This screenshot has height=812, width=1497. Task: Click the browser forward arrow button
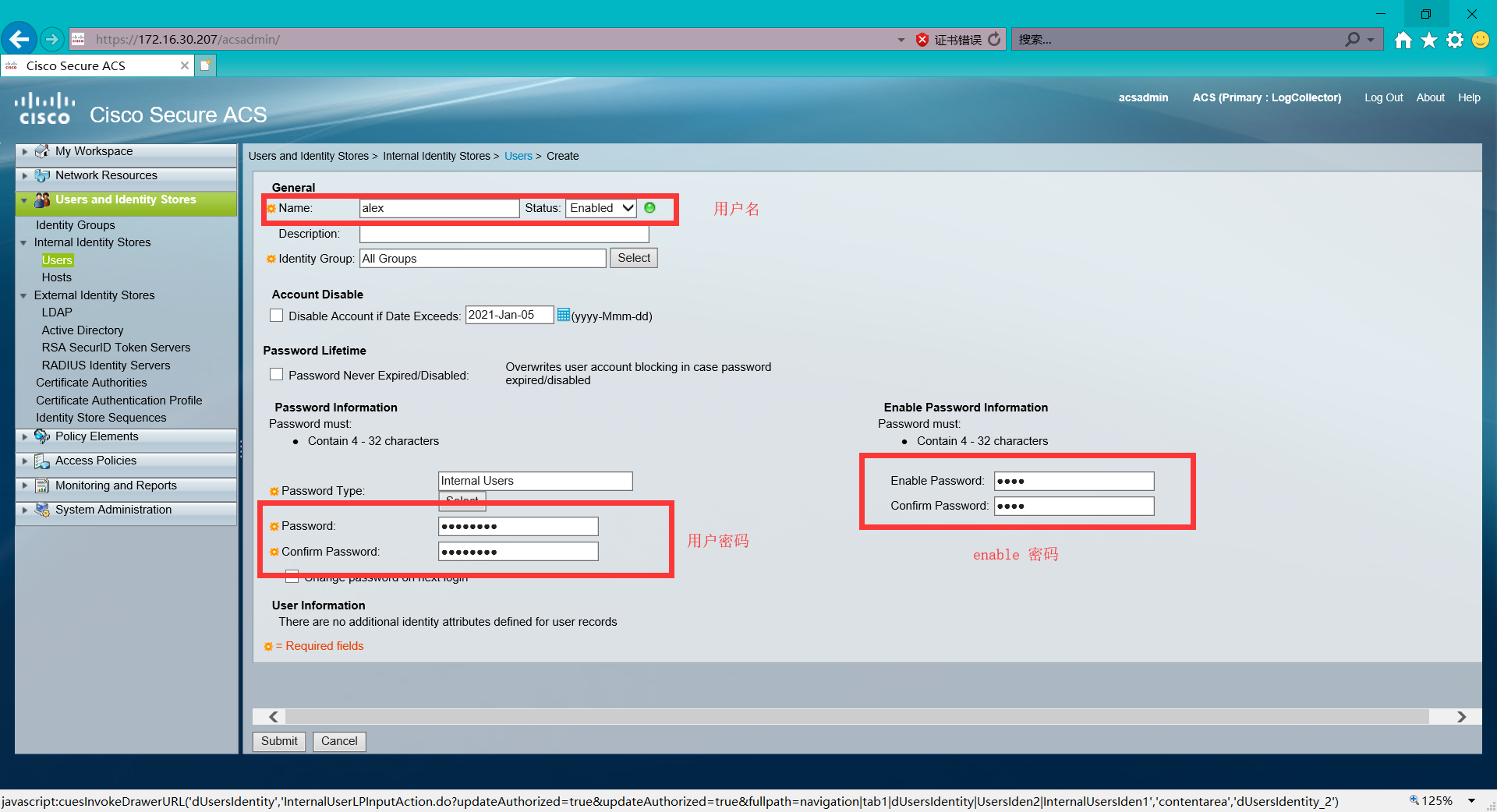[51, 39]
